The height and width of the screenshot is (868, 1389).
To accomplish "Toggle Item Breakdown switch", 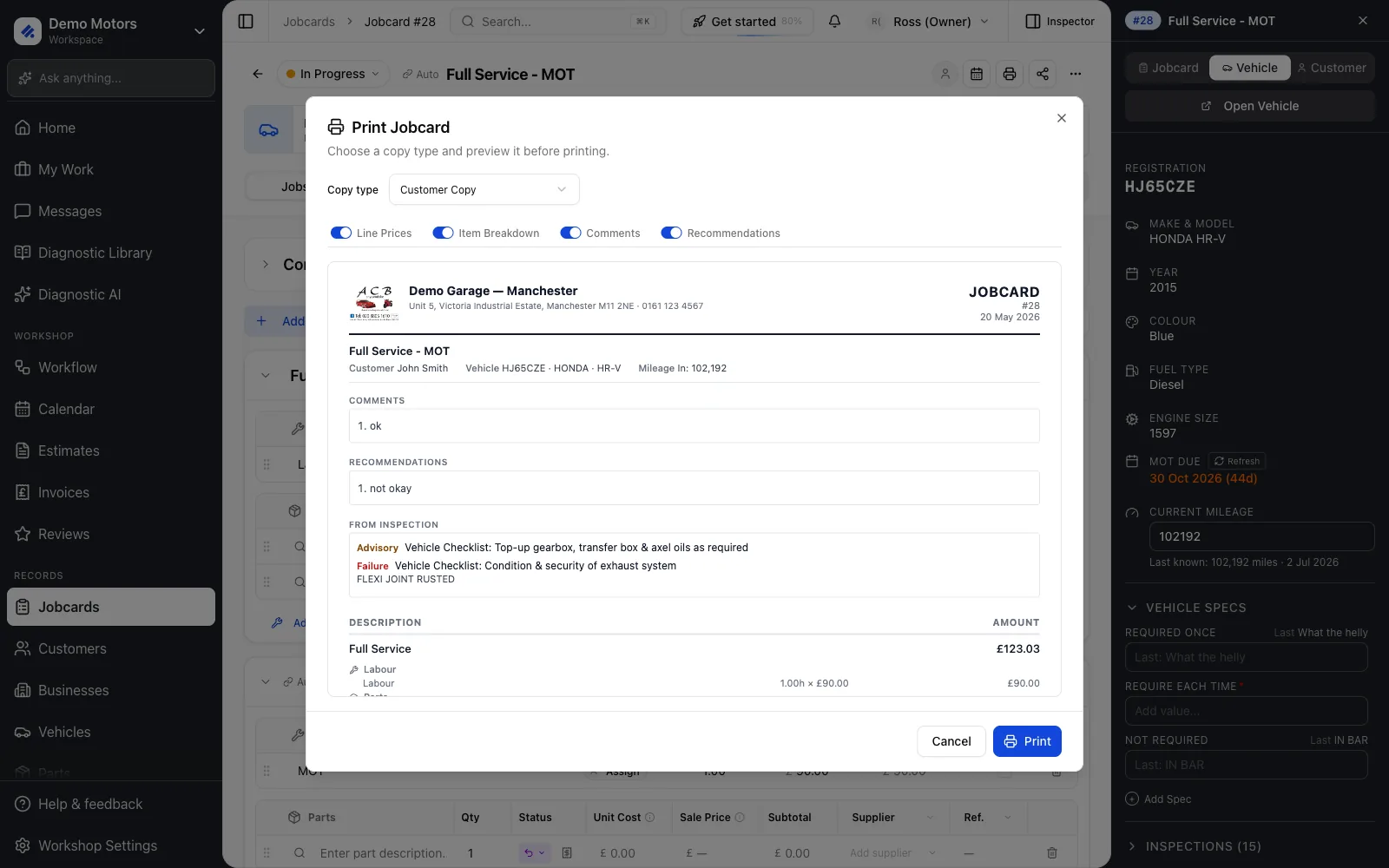I will coord(443,233).
